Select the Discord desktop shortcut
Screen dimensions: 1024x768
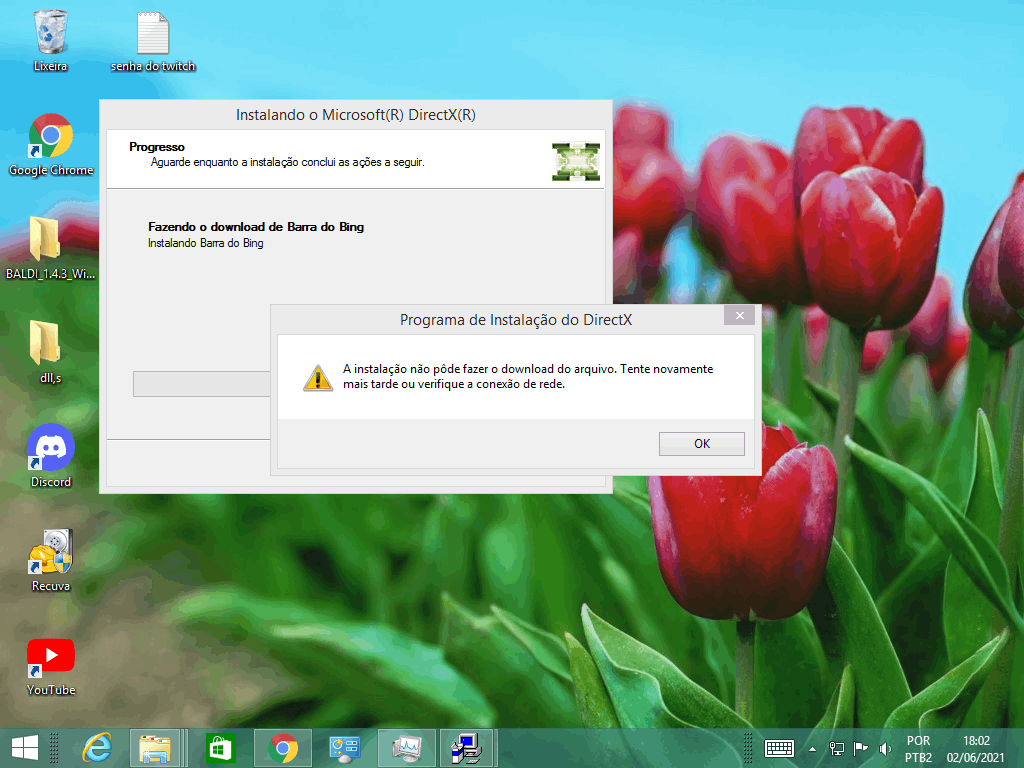pyautogui.click(x=50, y=456)
